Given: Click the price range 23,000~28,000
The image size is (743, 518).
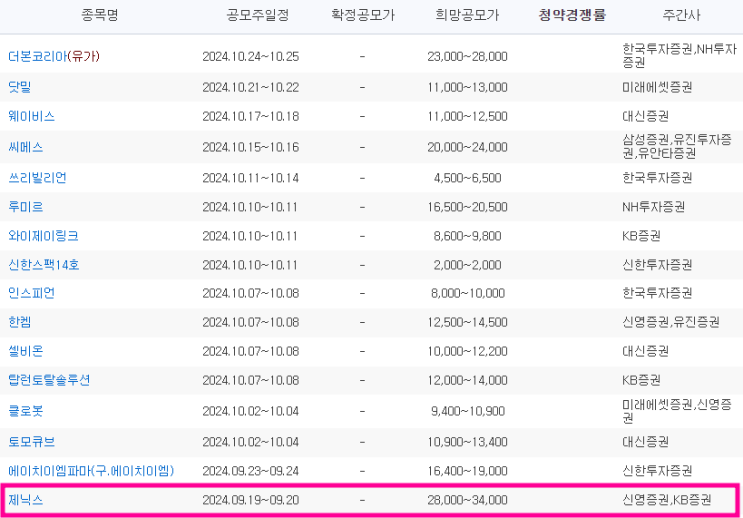Looking at the screenshot, I should (x=467, y=56).
